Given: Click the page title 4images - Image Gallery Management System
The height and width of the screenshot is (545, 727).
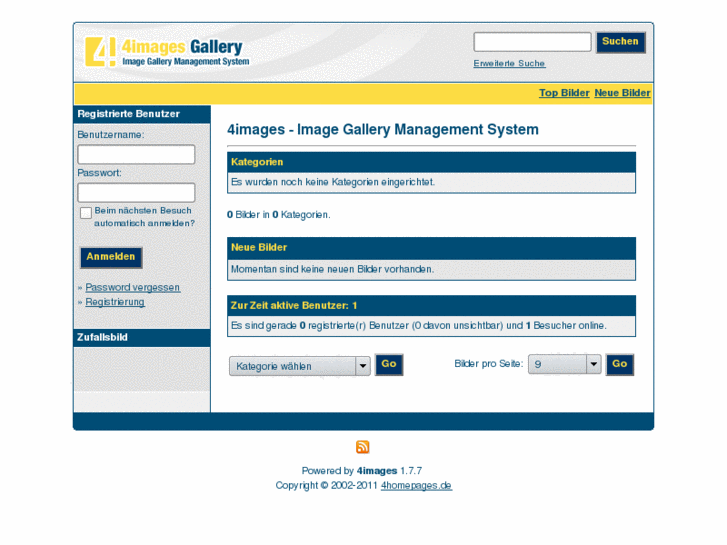Looking at the screenshot, I should pyautogui.click(x=383, y=129).
